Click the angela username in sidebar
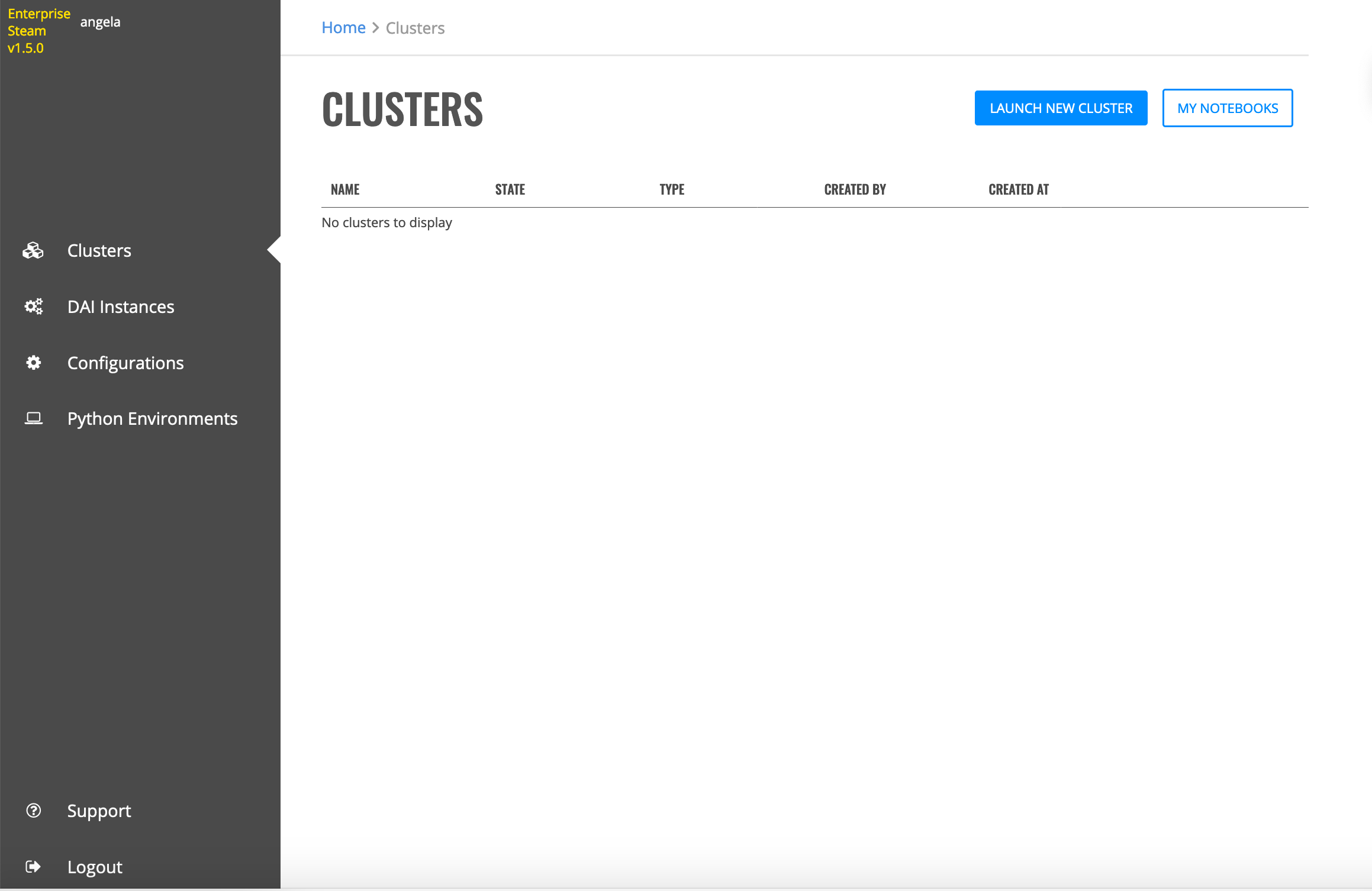The width and height of the screenshot is (1372, 891). (x=100, y=22)
